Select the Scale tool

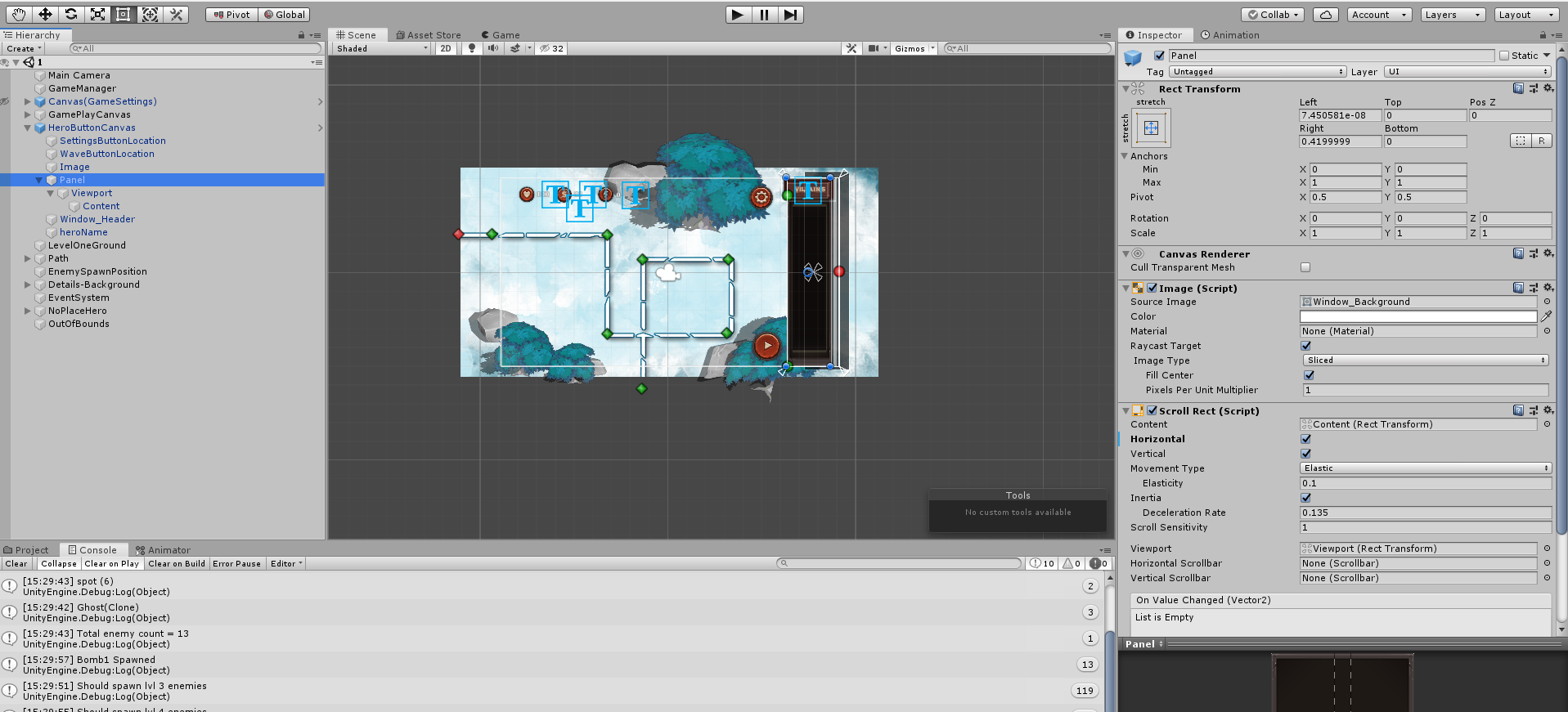pos(97,14)
